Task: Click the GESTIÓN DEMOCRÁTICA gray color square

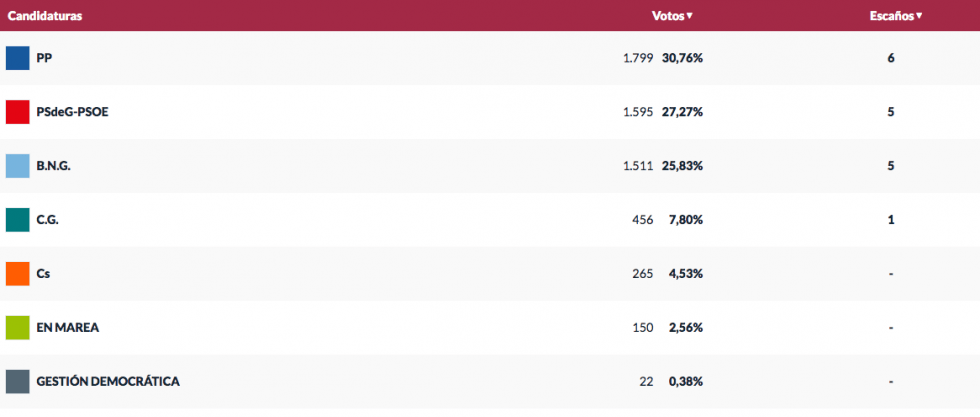Action: (x=17, y=382)
